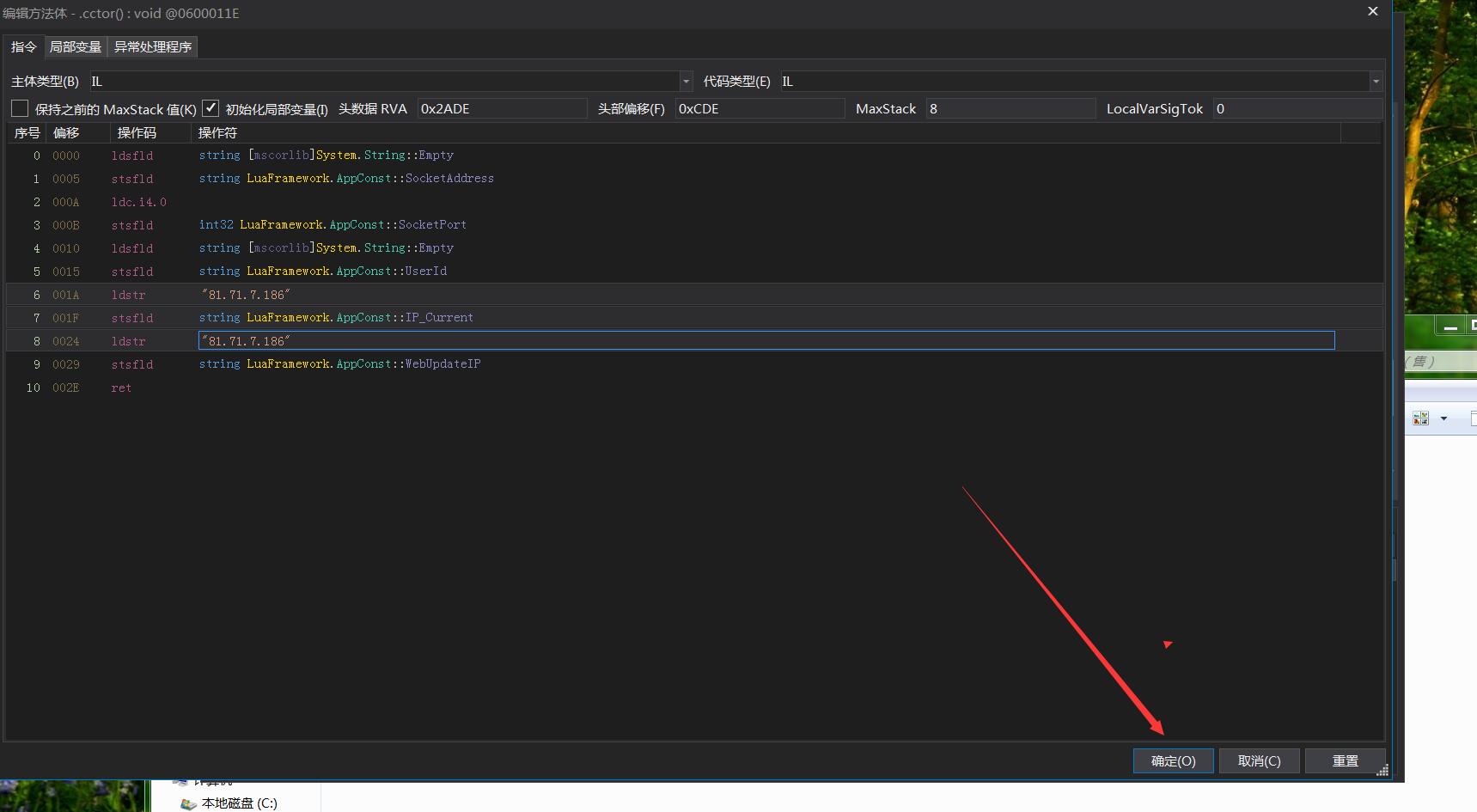Click the MaxStack value field

click(1010, 109)
